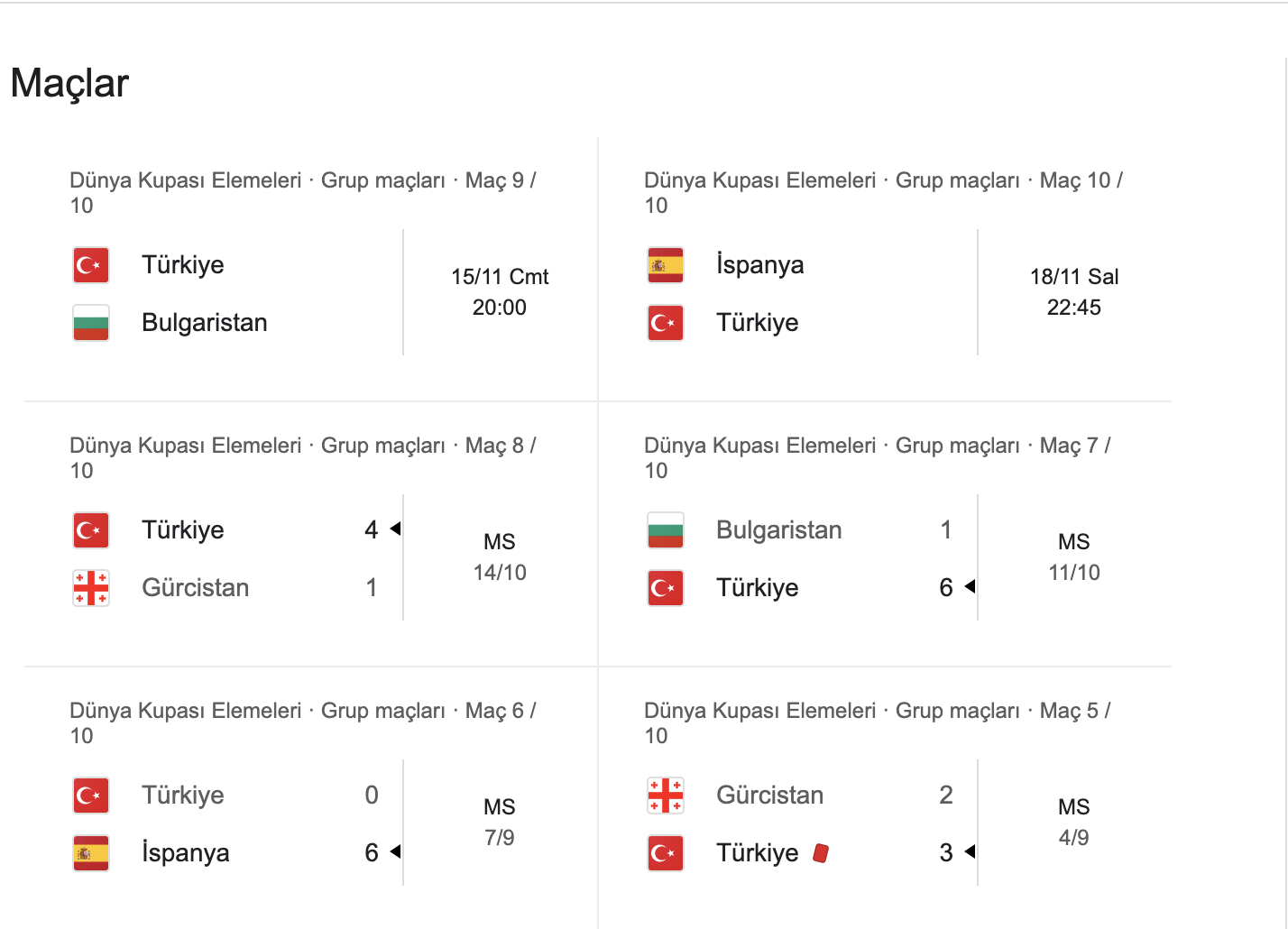This screenshot has width=1288, height=929.
Task: Click Gürcistan flag in Maç 5 card
Action: coord(666,796)
